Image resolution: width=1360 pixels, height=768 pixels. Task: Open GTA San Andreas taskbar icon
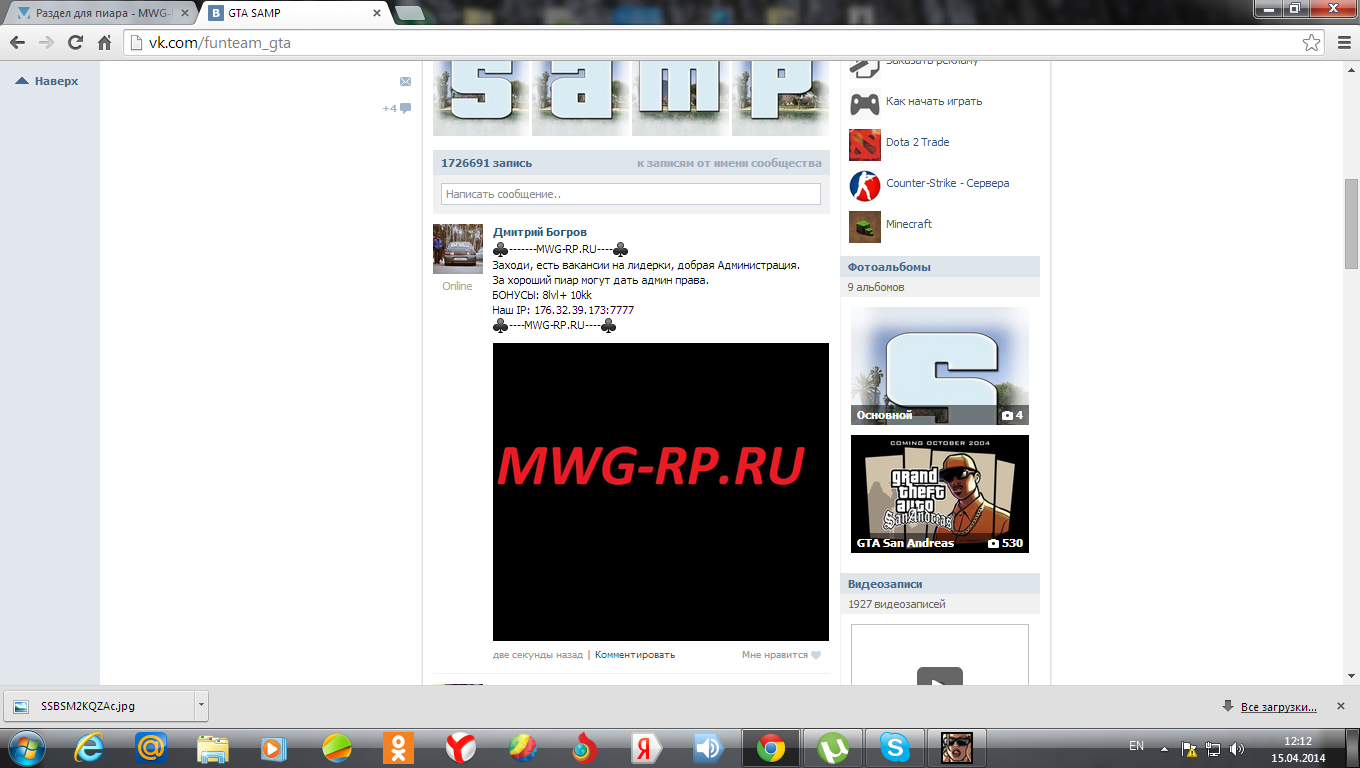coord(956,748)
